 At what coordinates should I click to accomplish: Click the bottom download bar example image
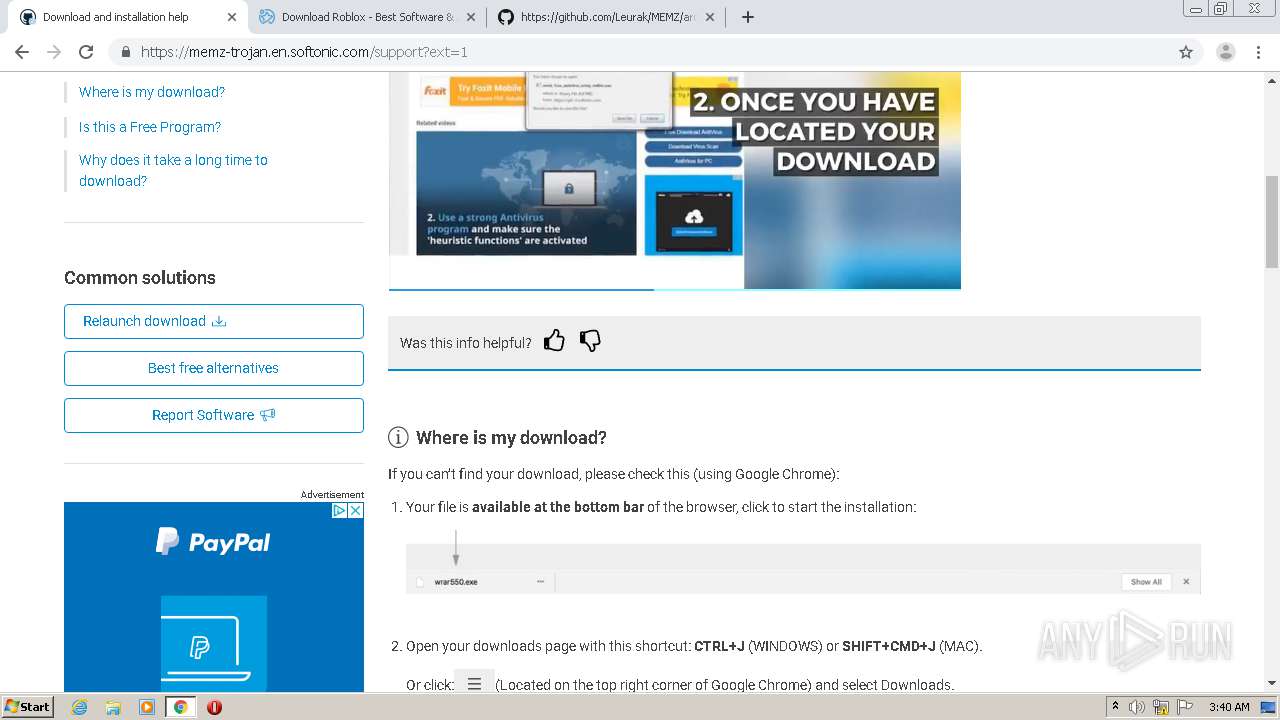click(803, 569)
